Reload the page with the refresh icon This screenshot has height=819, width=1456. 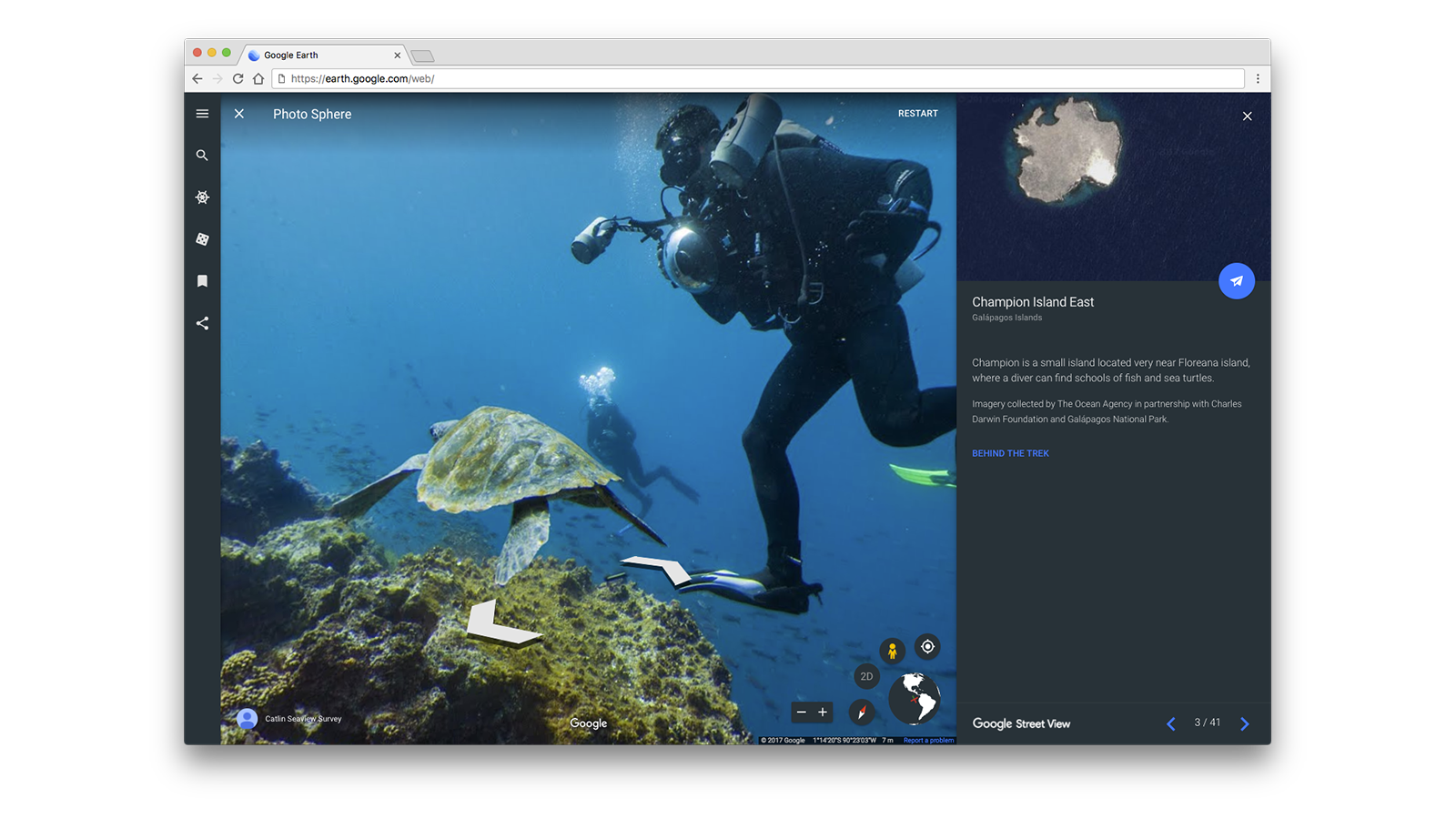(x=238, y=79)
